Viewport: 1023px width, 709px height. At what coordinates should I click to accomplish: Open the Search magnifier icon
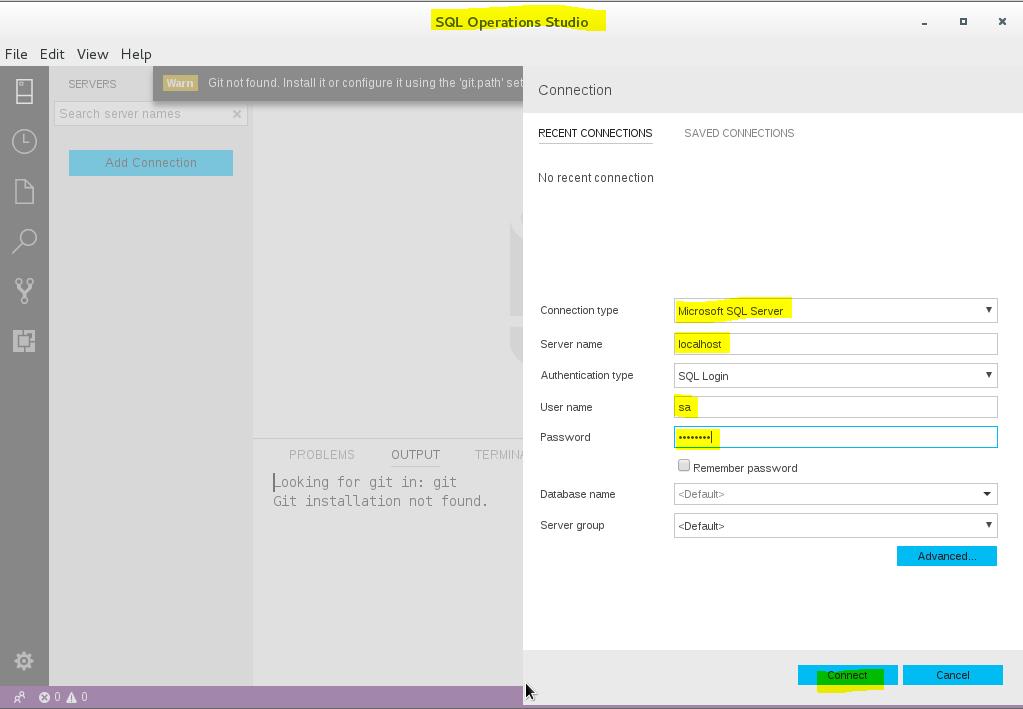(24, 241)
